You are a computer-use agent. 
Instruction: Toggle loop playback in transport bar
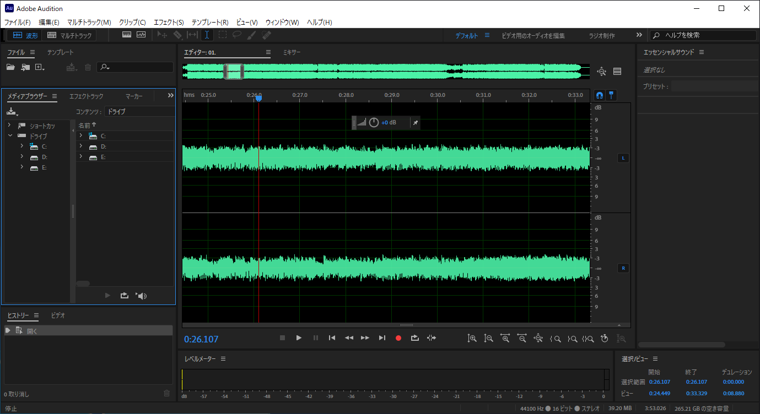click(x=415, y=338)
